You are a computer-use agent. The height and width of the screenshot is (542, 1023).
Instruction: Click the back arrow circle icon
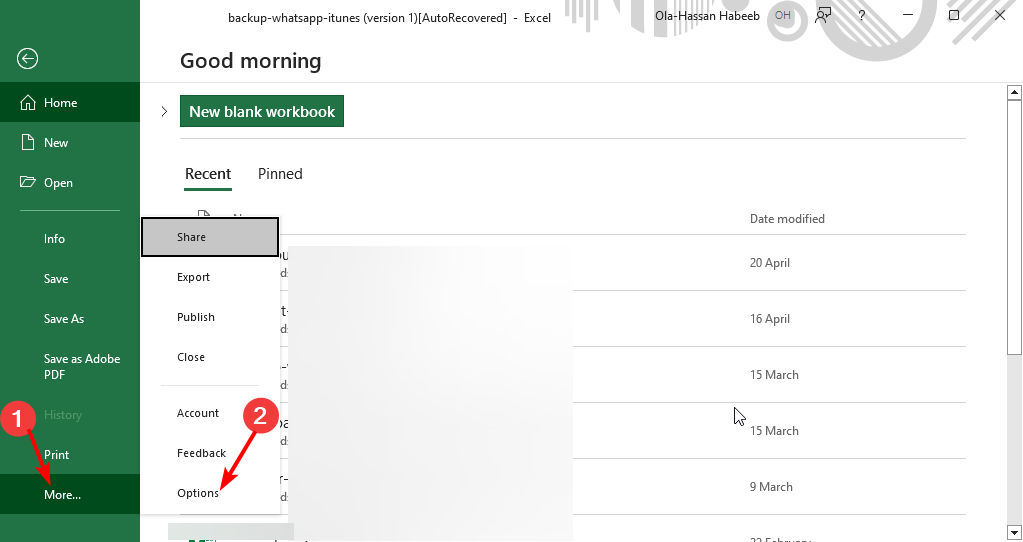[28, 59]
